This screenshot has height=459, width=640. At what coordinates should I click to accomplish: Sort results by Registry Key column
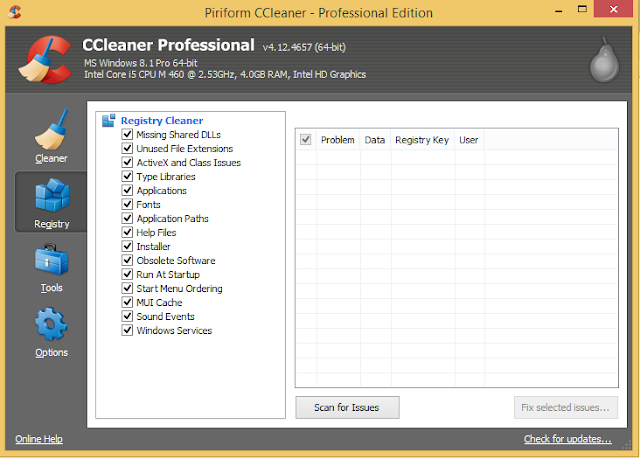click(422, 140)
